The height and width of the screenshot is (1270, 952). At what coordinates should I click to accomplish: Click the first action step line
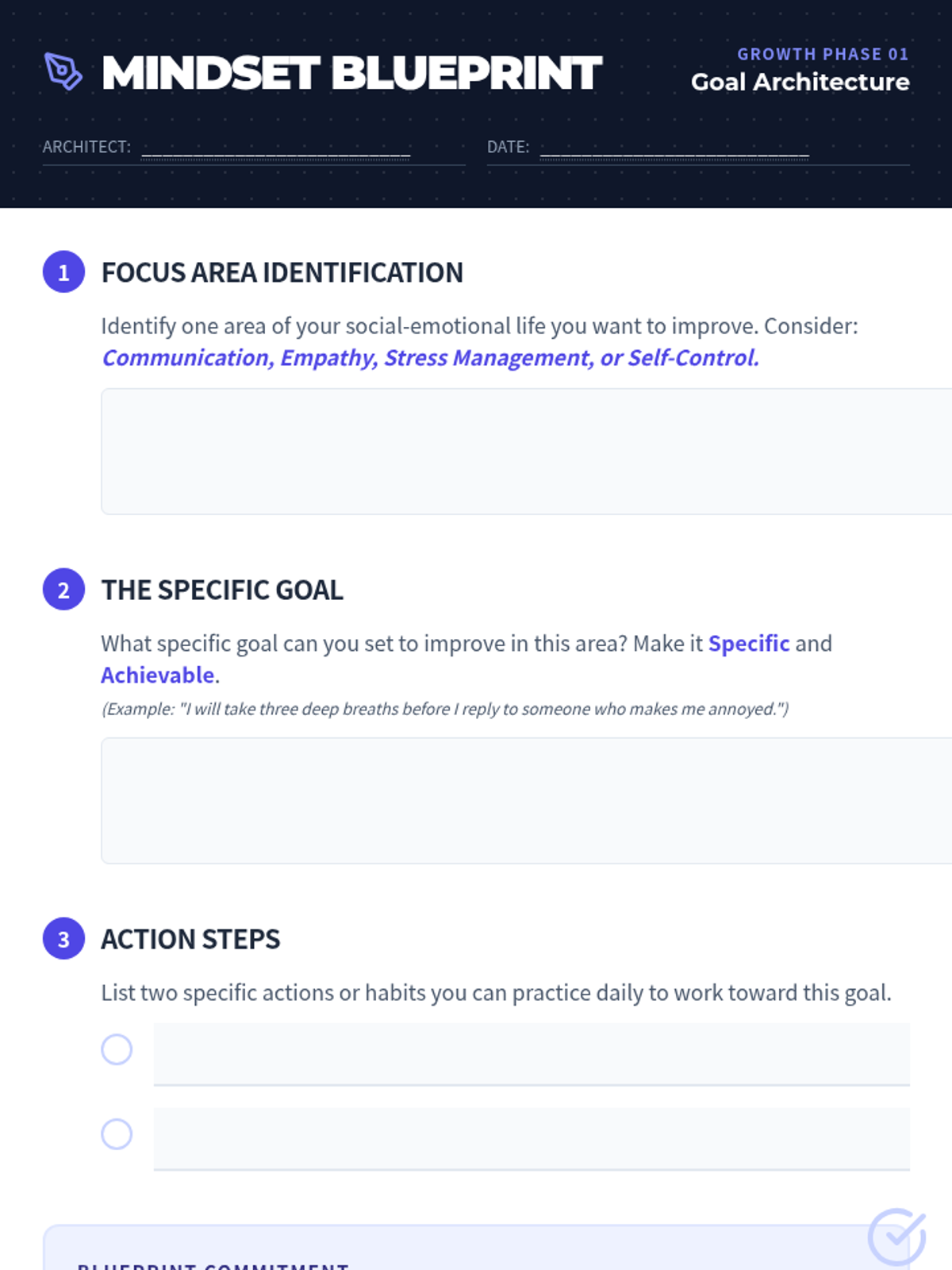point(532,1054)
